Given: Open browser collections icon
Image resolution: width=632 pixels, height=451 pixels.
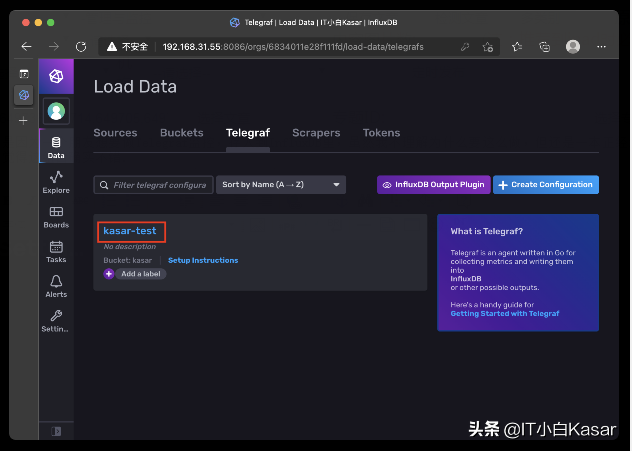Looking at the screenshot, I should (545, 47).
